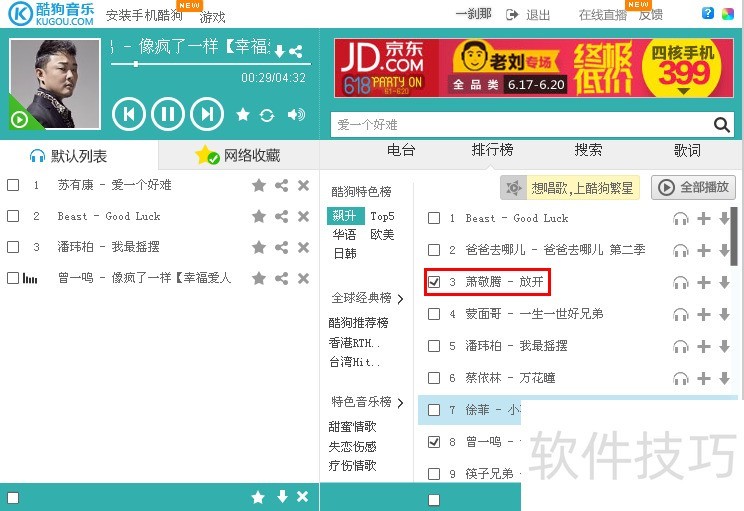Tick the checkbox beside 苏有康 - 爱一个好难
Screen dimensions: 744x511
click(x=13, y=185)
